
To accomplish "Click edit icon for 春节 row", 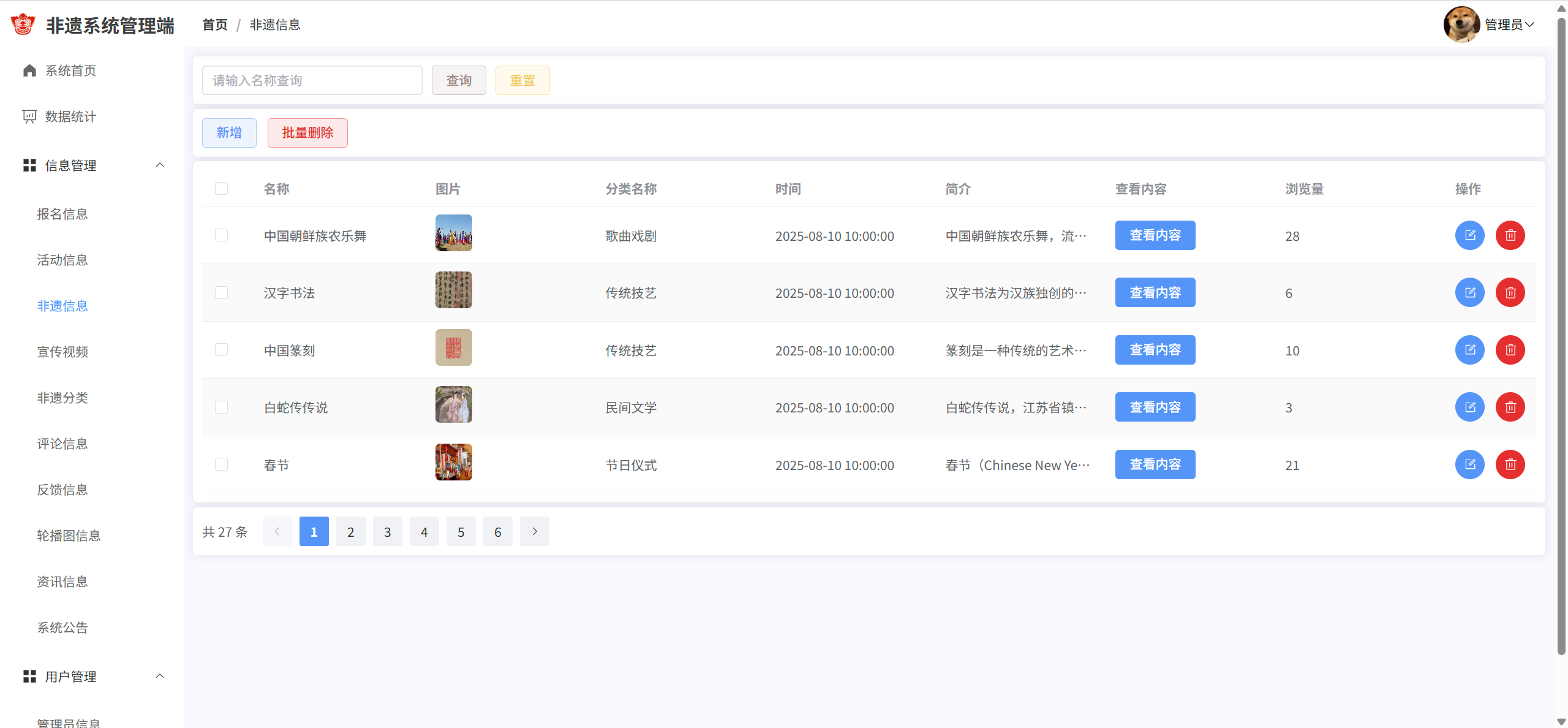I will 1469,464.
